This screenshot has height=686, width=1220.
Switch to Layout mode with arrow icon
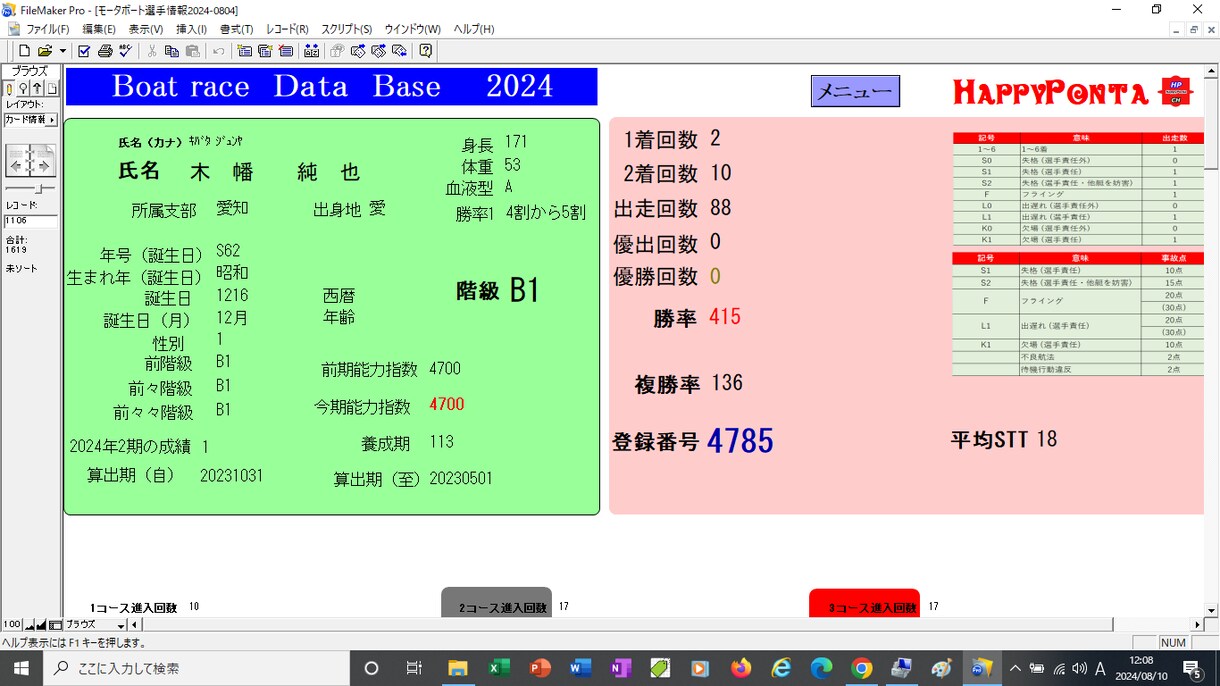[x=38, y=88]
